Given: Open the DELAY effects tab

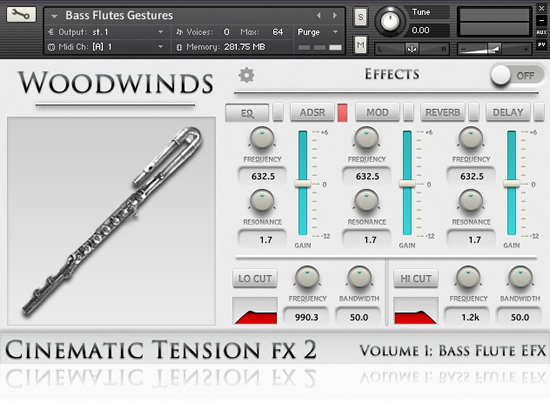Looking at the screenshot, I should [x=508, y=112].
